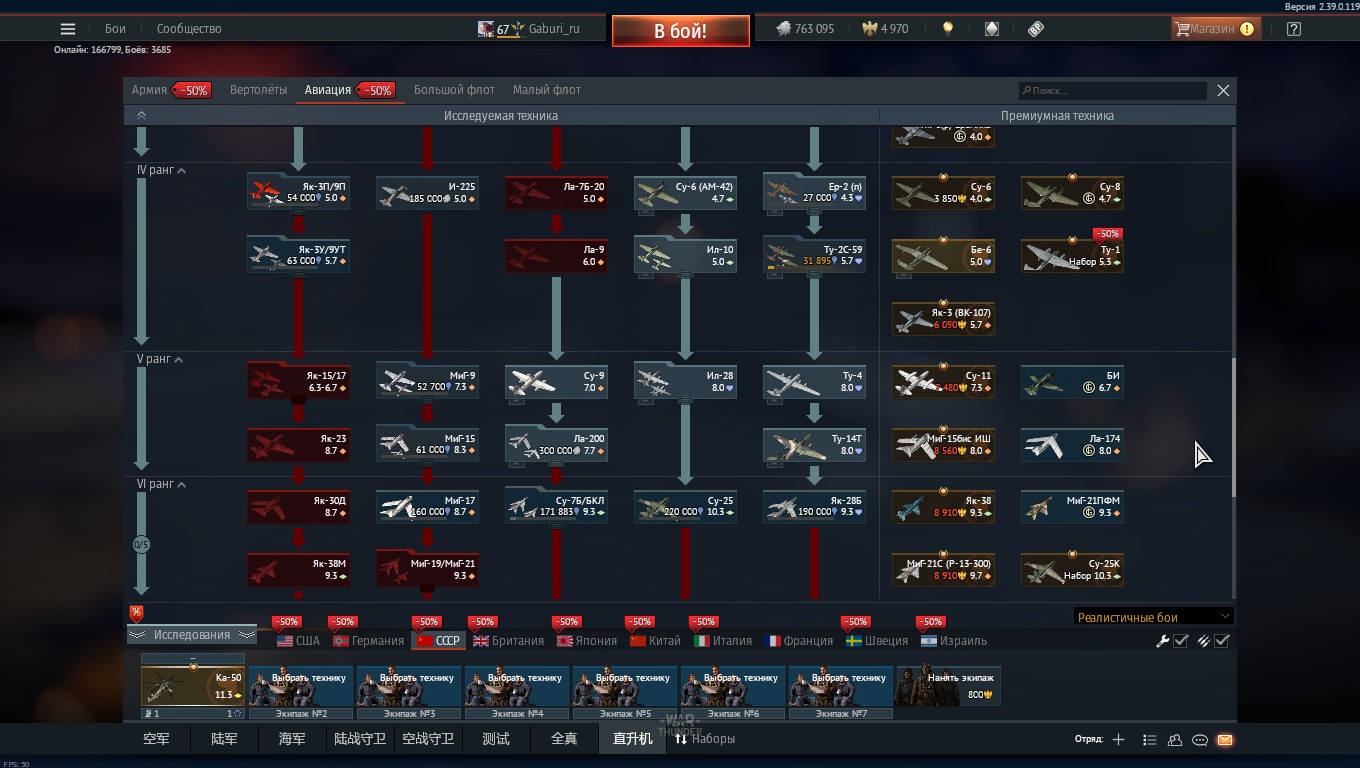Open the chat bubble icon
1360x768 pixels.
(1200, 740)
